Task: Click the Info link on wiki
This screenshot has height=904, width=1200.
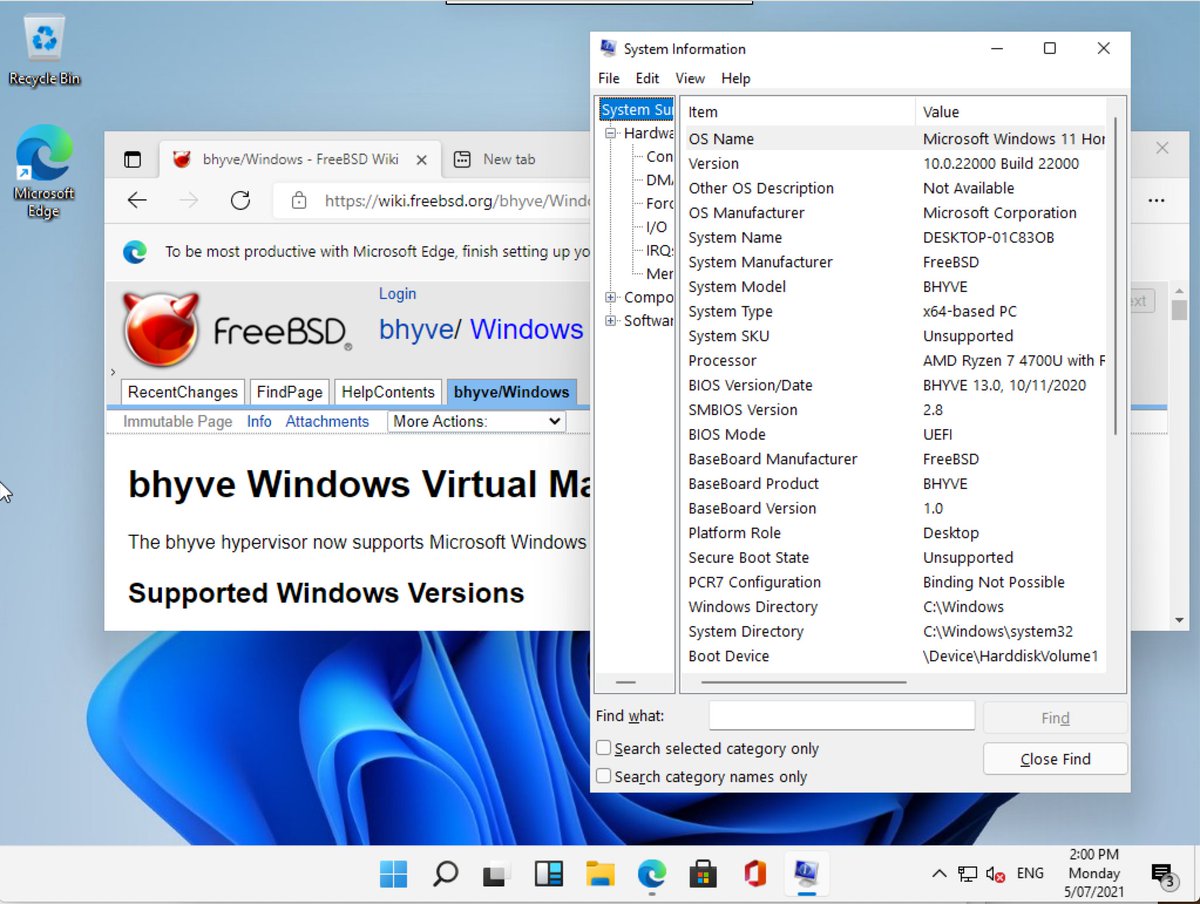Action: tap(259, 421)
